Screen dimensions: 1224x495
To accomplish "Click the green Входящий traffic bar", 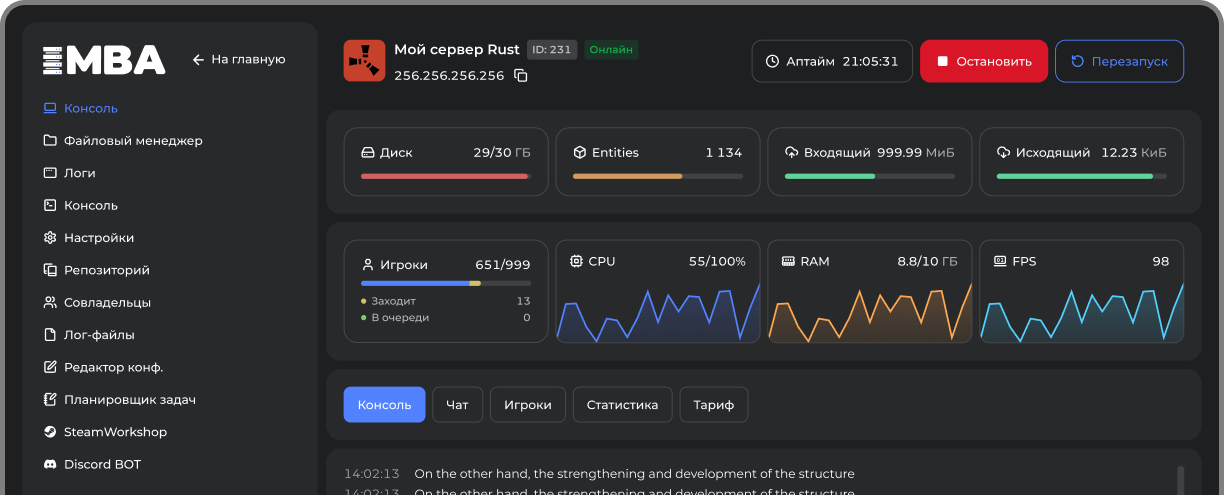I will (x=869, y=176).
